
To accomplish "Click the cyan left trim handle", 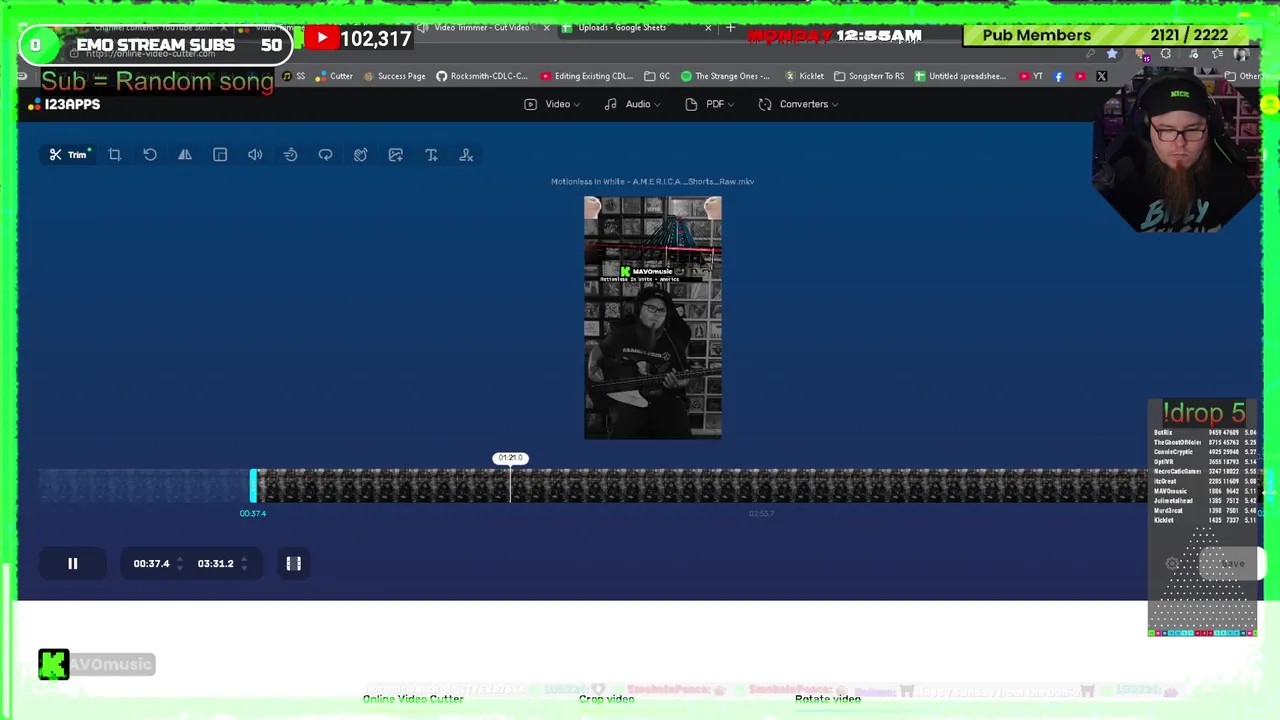I will 254,486.
